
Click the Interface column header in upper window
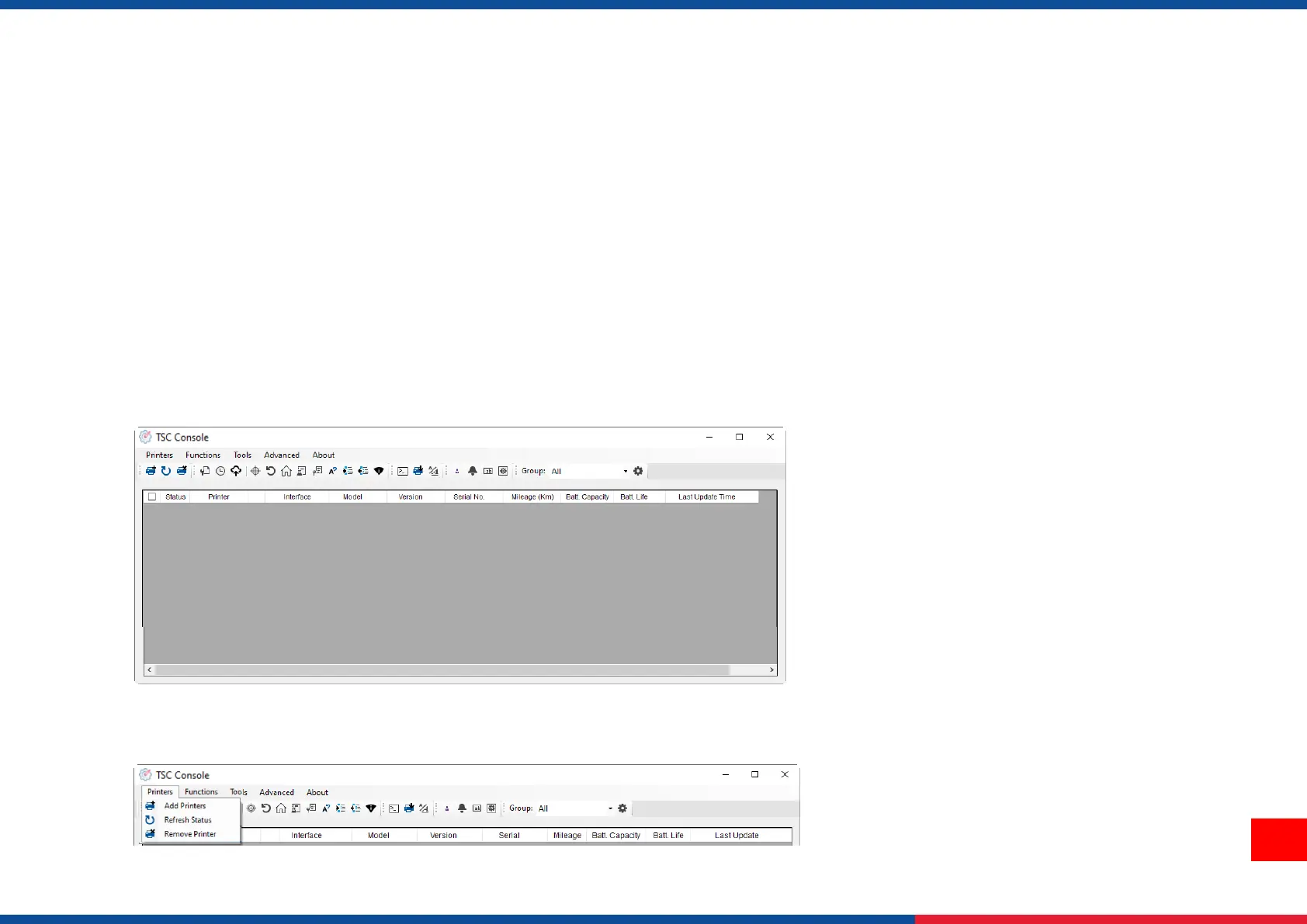point(297,497)
